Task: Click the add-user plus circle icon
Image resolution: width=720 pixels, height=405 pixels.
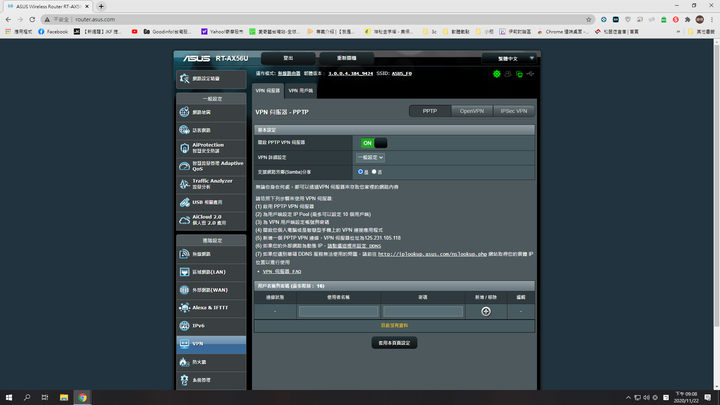Action: click(486, 311)
